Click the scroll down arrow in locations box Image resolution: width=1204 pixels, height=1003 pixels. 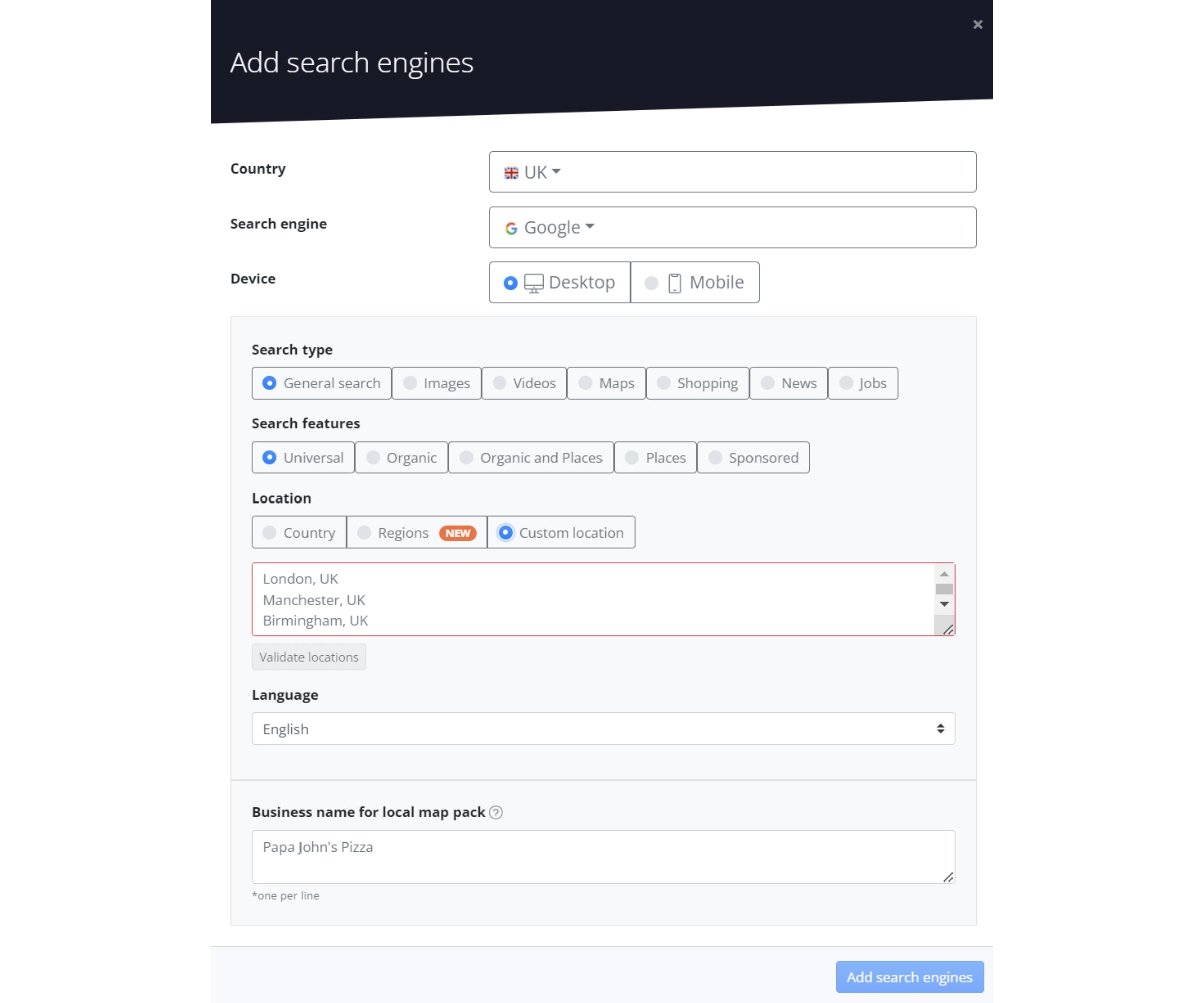click(x=944, y=604)
